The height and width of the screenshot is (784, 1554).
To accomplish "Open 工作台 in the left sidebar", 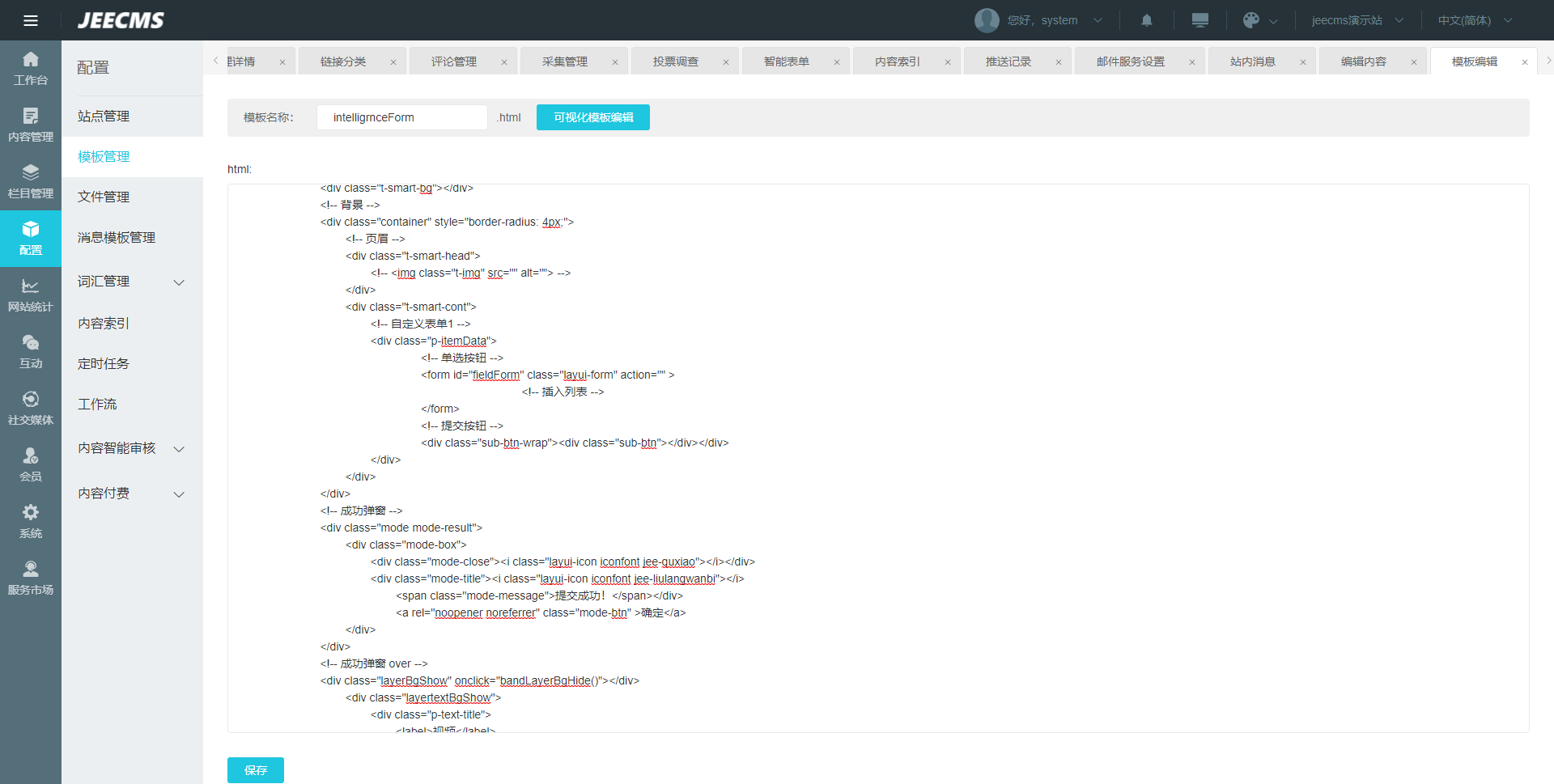I will click(x=31, y=69).
